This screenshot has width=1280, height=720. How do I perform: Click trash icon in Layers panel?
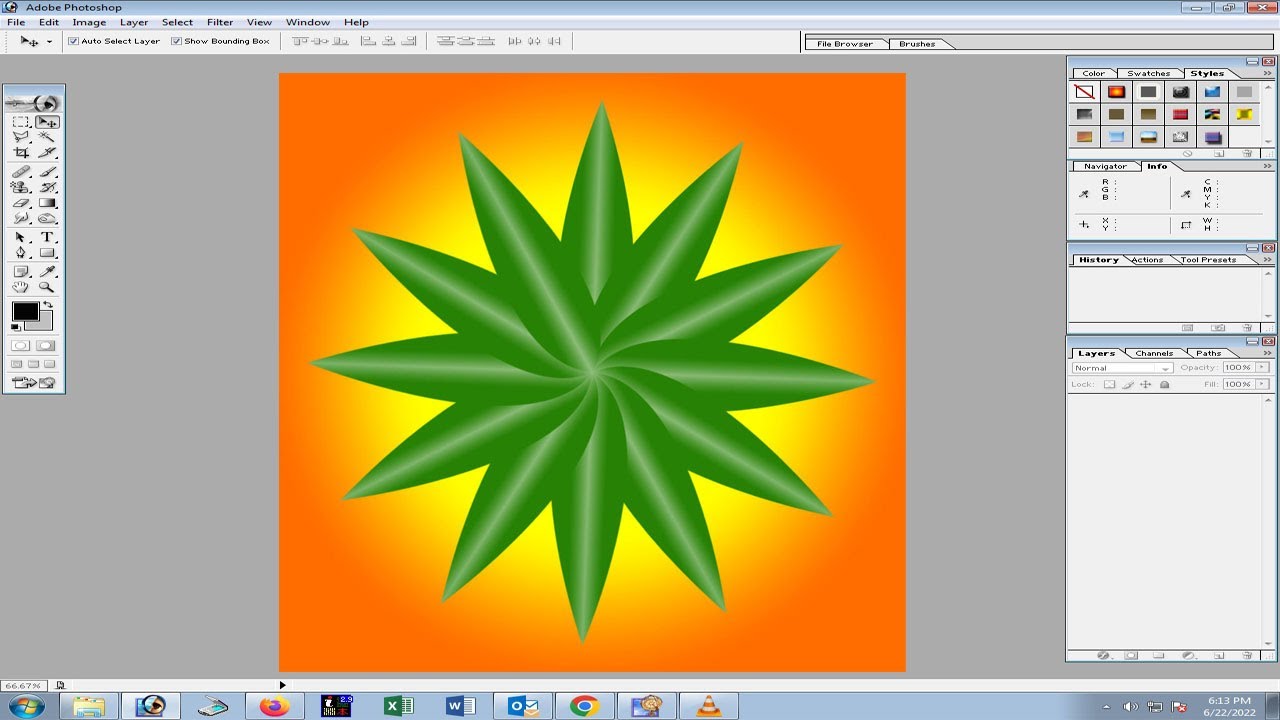1247,656
